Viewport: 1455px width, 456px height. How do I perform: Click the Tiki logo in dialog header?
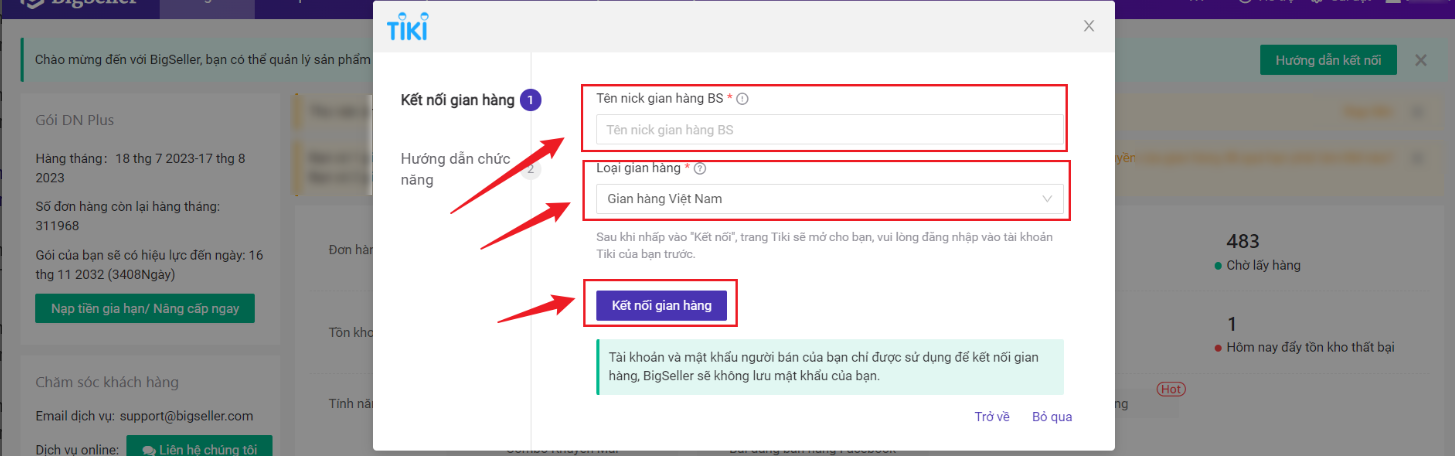click(x=407, y=27)
